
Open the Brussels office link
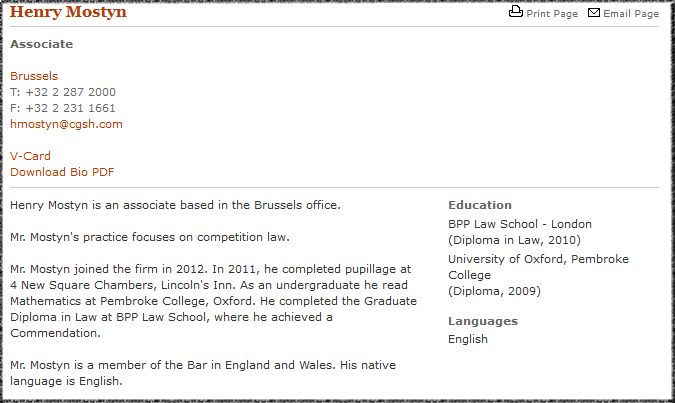[34, 76]
